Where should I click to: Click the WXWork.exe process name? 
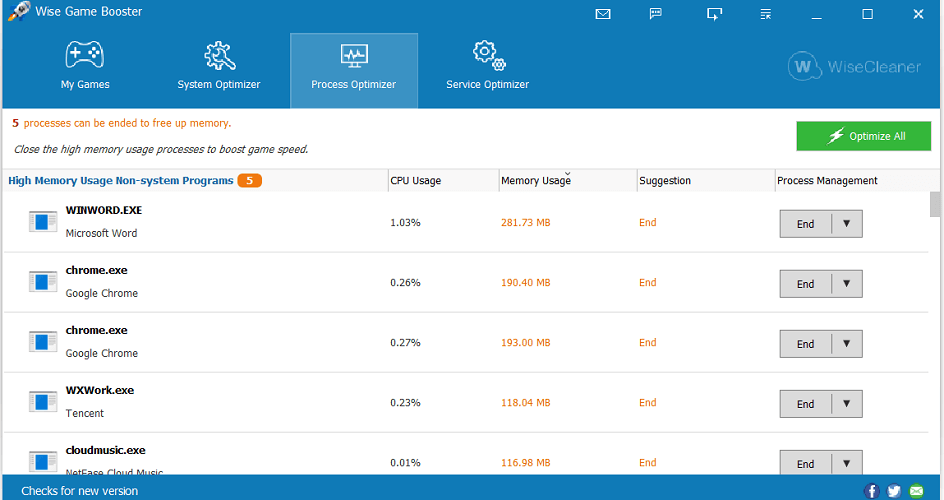pos(99,390)
